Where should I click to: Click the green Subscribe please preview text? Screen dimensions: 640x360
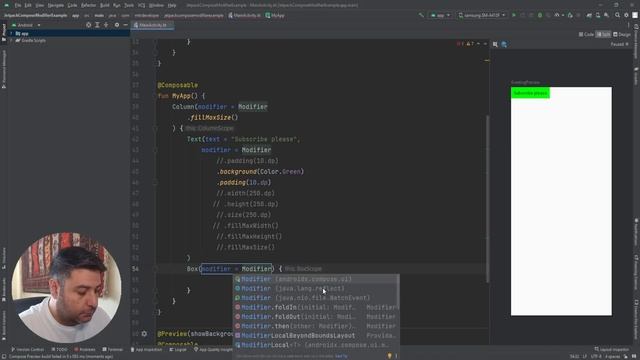530,93
